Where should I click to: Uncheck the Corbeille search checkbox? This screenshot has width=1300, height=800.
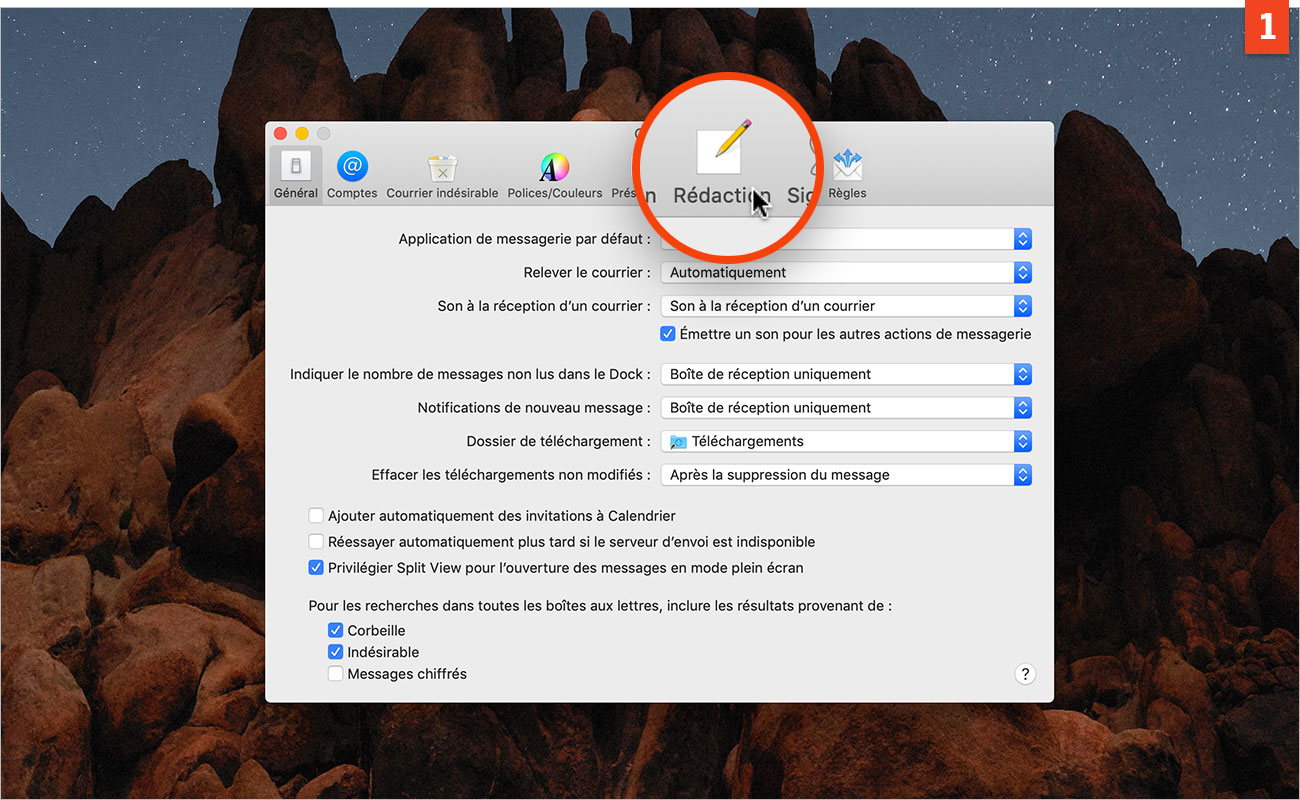pos(336,631)
